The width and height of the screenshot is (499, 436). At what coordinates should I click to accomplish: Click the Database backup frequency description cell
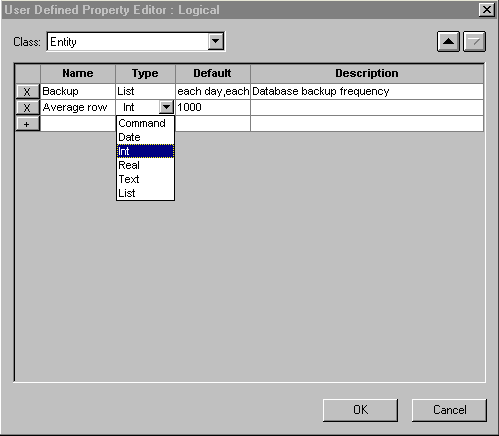367,91
